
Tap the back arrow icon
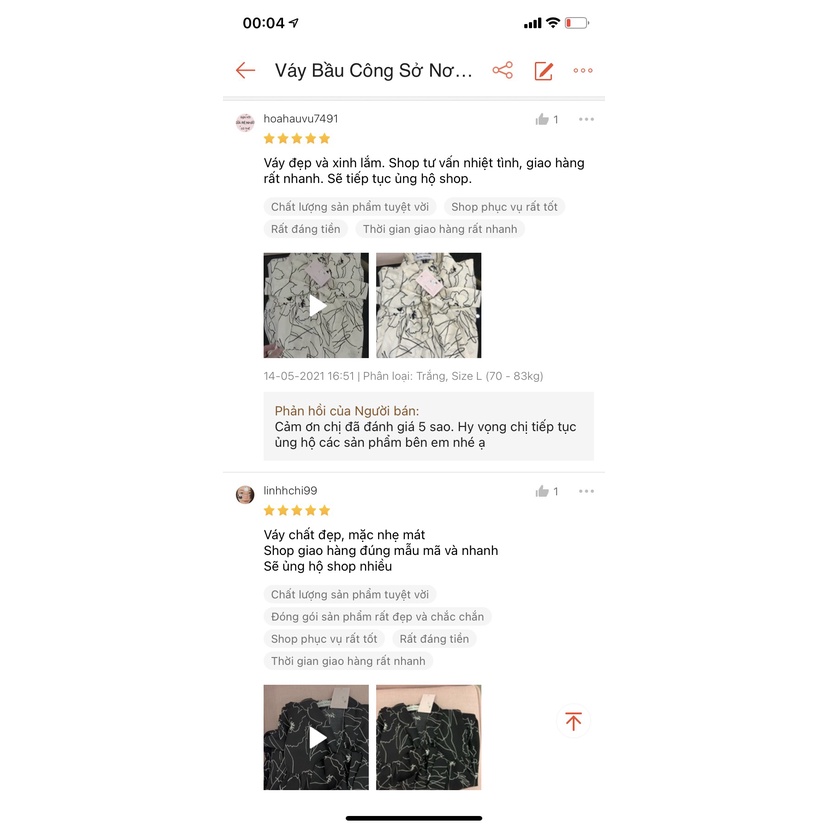coord(246,70)
